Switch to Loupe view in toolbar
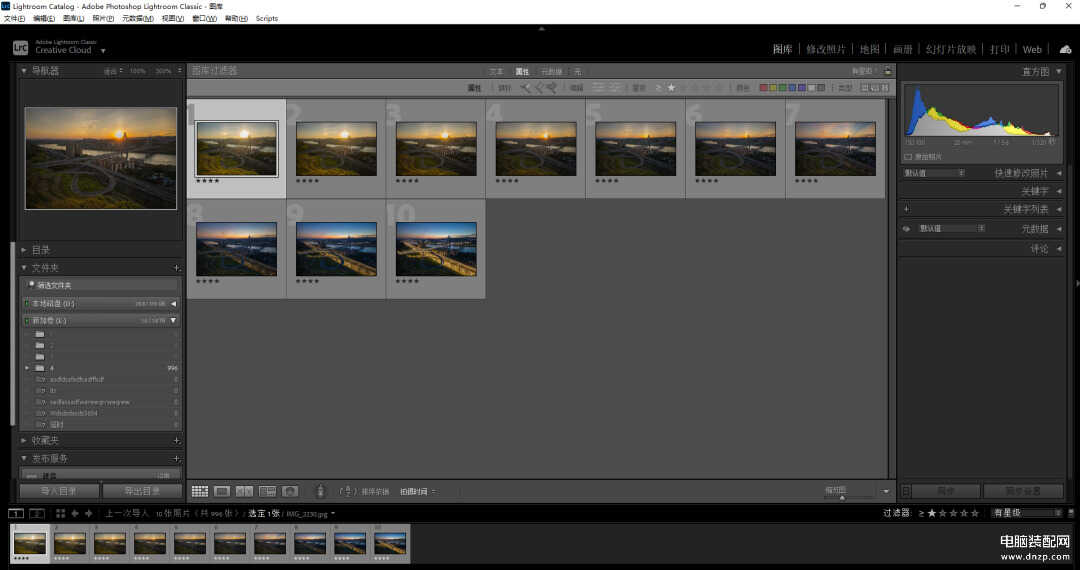Screen dimensions: 1080x570 222,491
